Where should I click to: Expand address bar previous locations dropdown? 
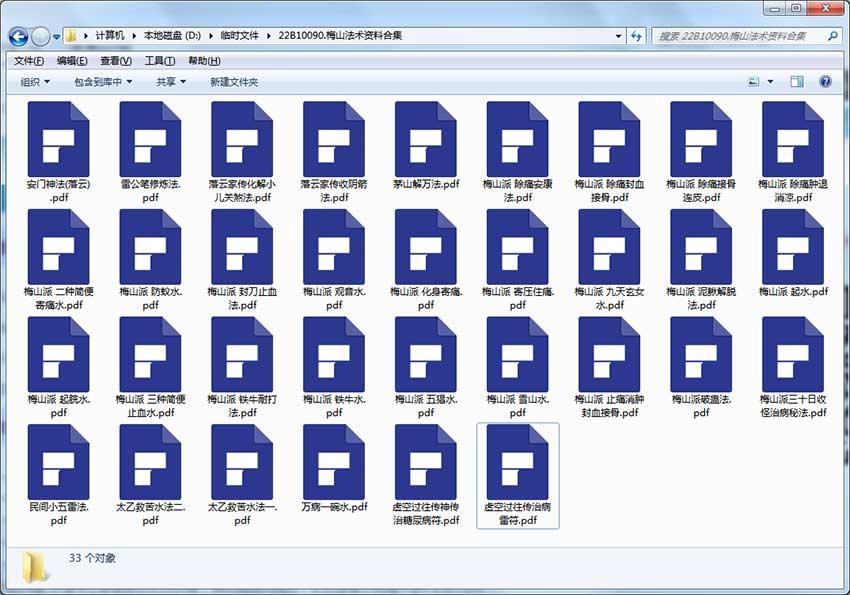pos(619,36)
